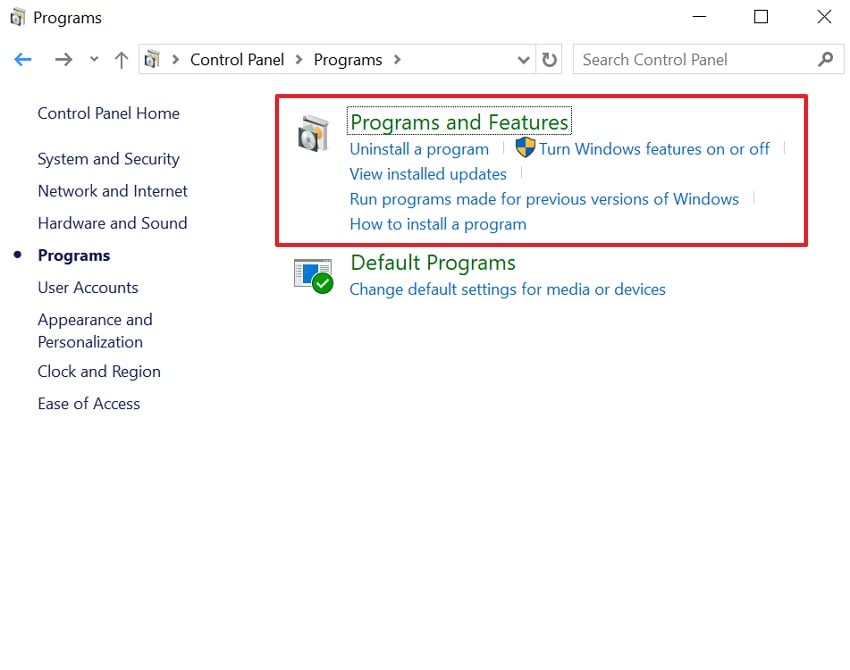Viewport: 850px width, 670px height.
Task: Open the recent pages dropdown beside forward arrow
Action: coord(93,59)
